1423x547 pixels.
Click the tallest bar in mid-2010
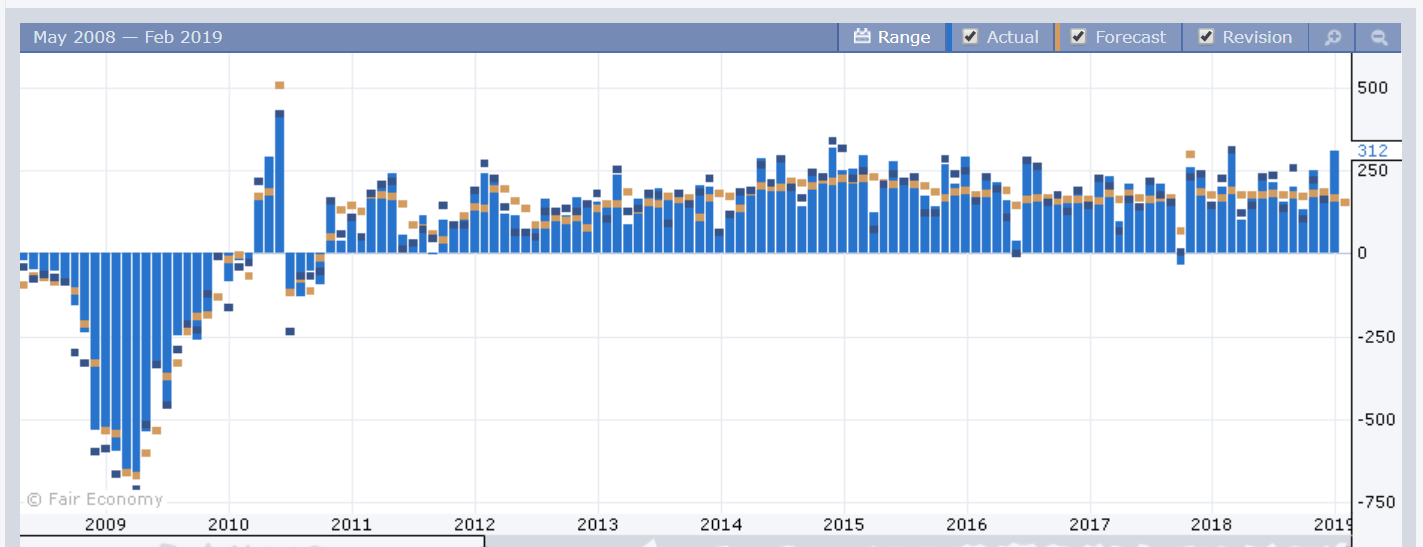(280, 183)
